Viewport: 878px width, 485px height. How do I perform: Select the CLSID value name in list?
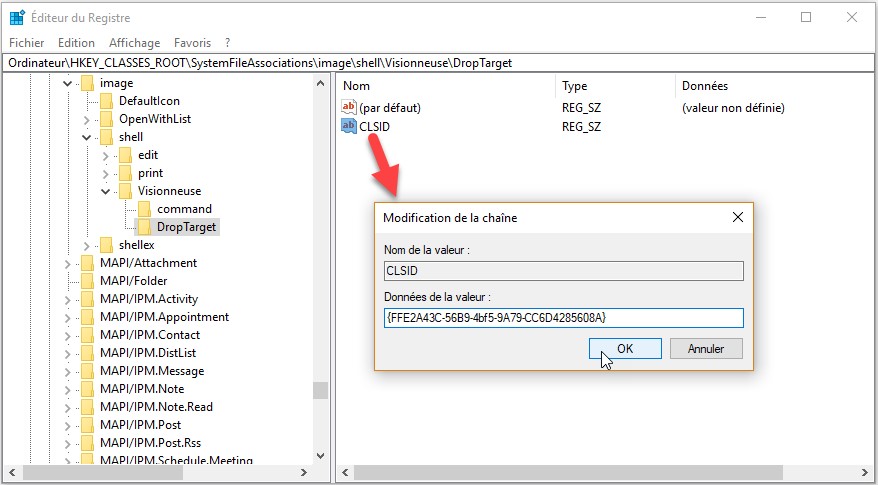(374, 127)
